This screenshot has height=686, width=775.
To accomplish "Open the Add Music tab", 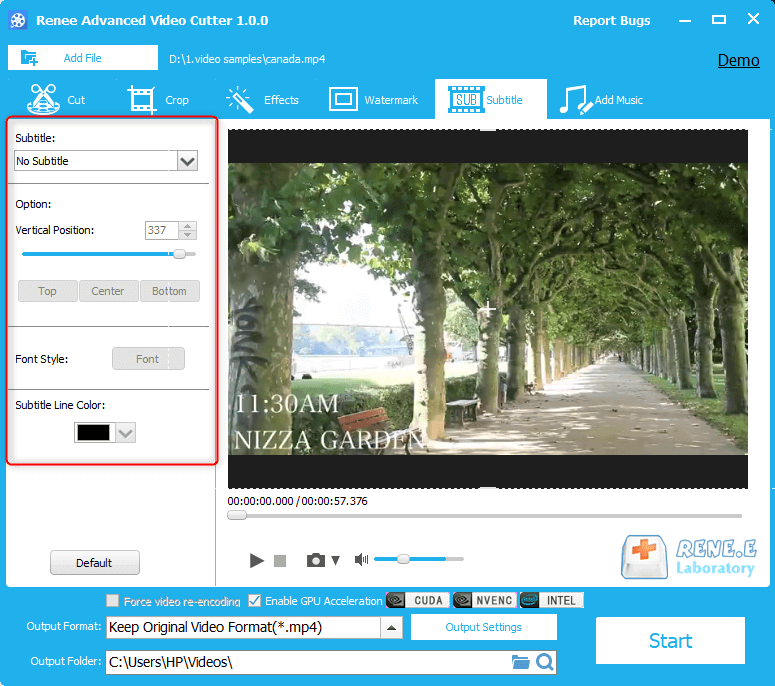I will pyautogui.click(x=601, y=99).
